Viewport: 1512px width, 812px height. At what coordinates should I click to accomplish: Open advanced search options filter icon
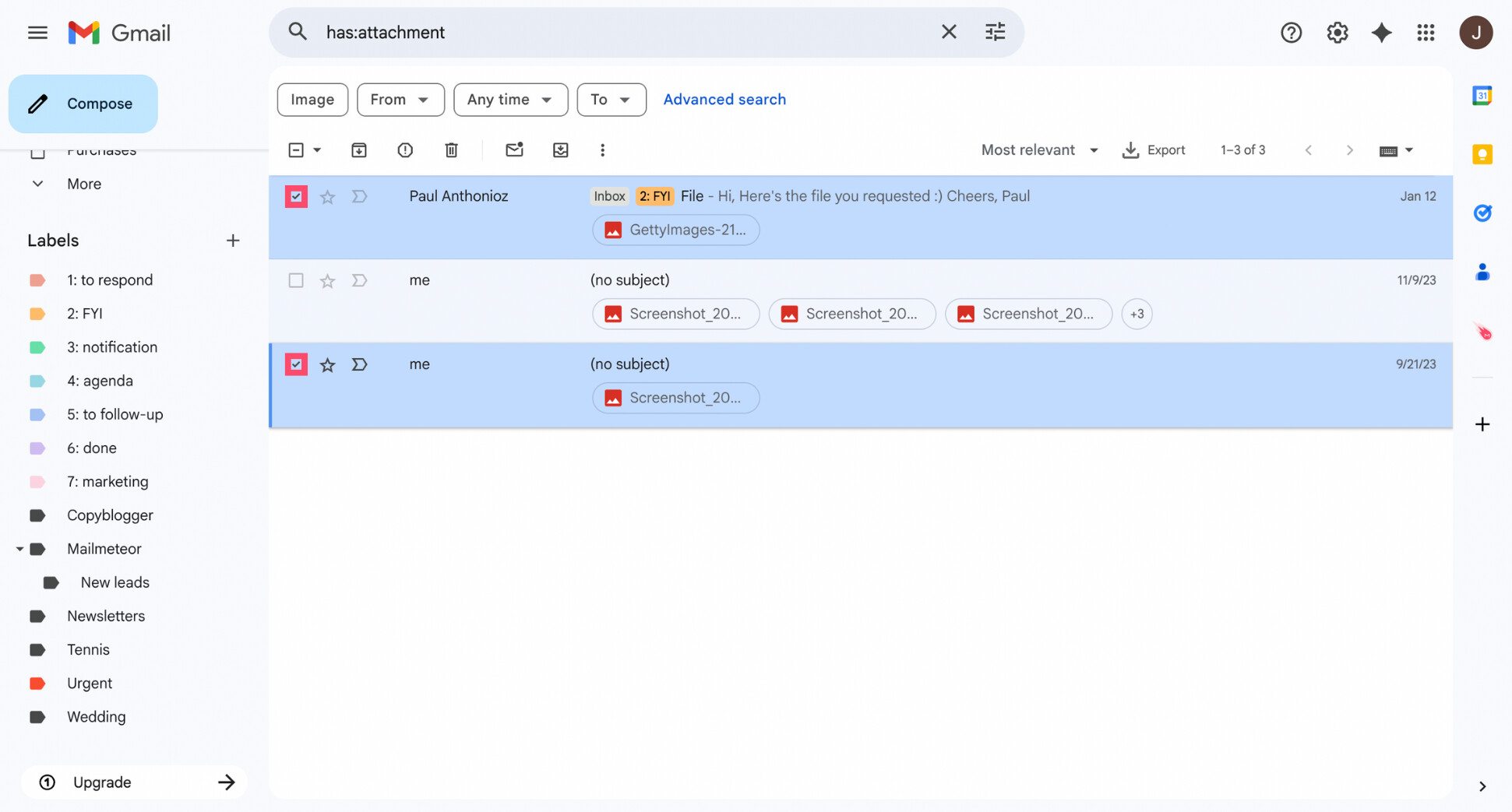pyautogui.click(x=995, y=32)
